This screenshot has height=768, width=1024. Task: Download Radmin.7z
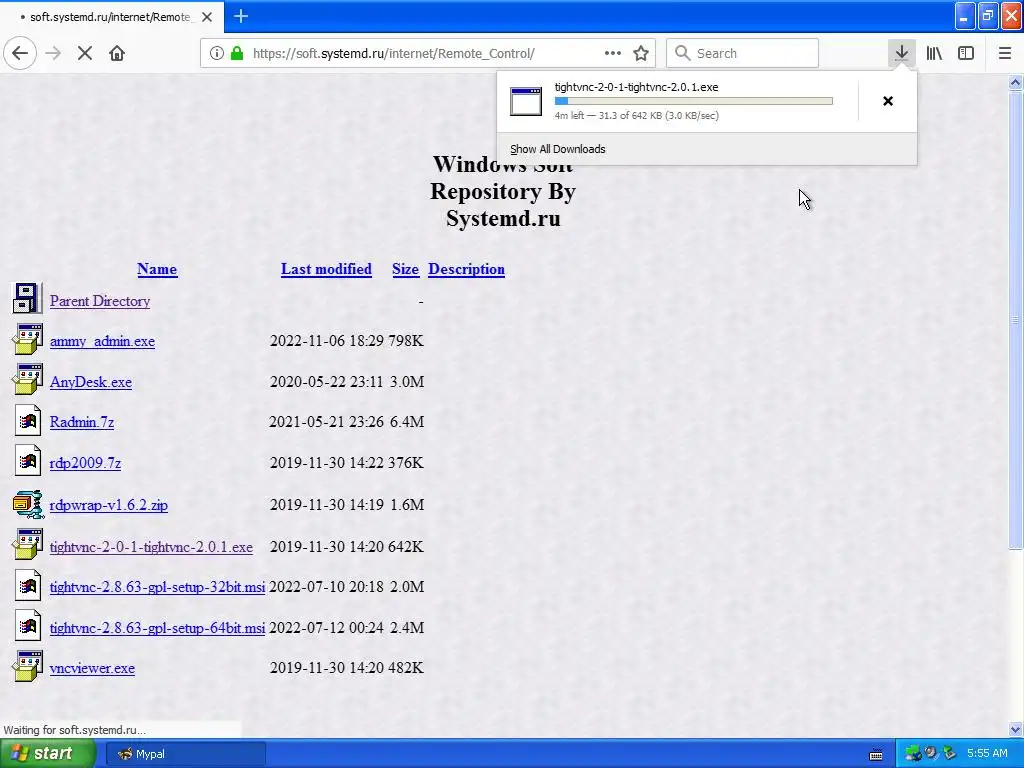coord(82,422)
